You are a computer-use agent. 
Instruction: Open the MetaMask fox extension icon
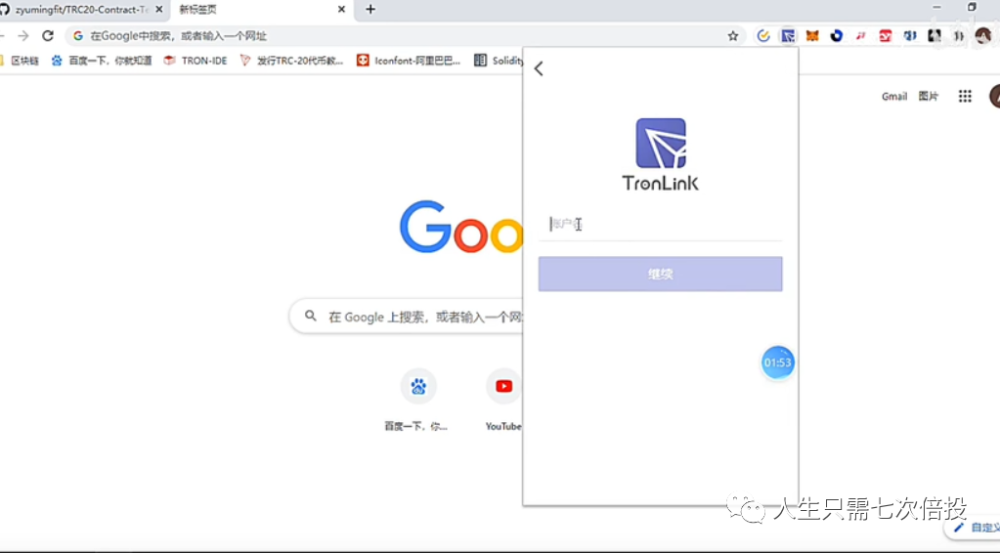(812, 36)
